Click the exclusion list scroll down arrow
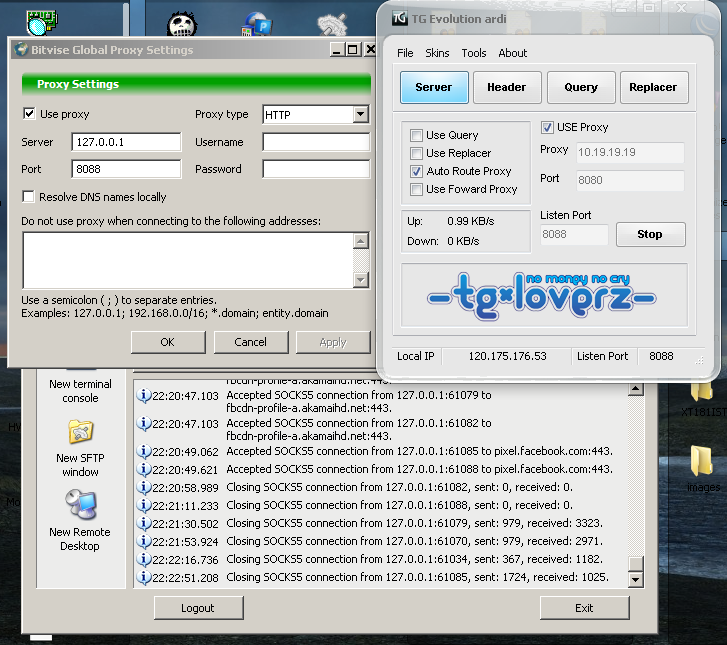Viewport: 727px width, 645px height. pyautogui.click(x=361, y=280)
